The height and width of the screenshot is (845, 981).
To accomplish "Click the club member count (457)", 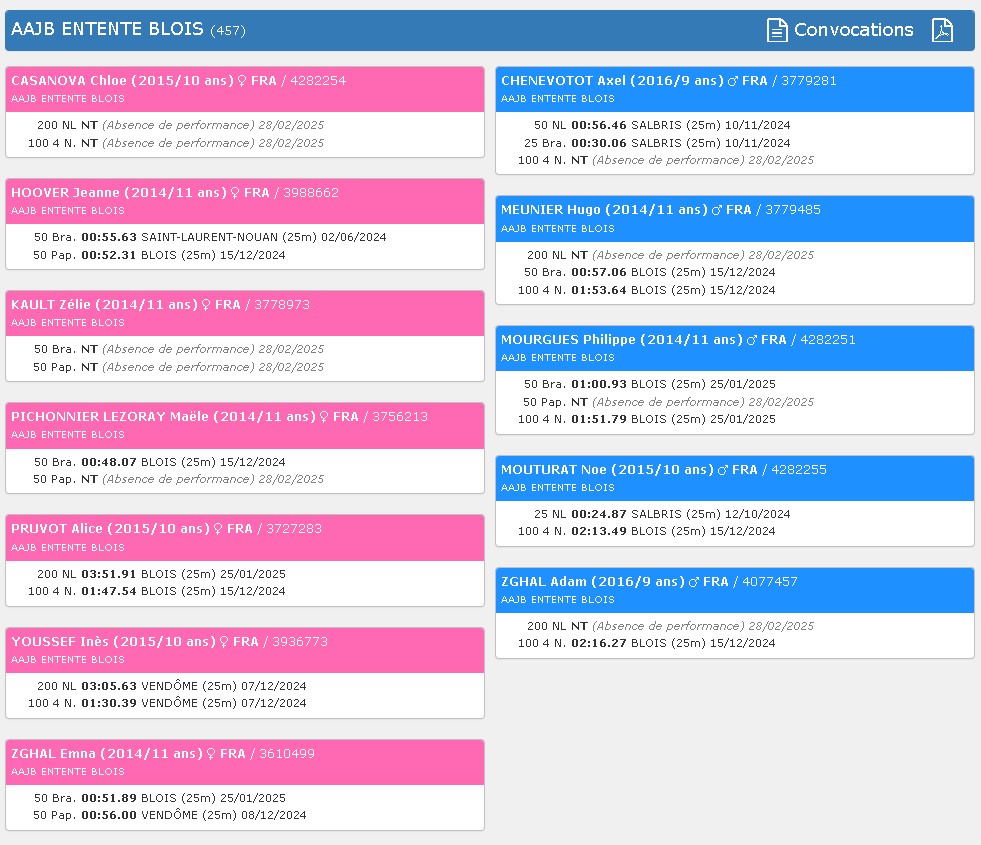I will [228, 31].
